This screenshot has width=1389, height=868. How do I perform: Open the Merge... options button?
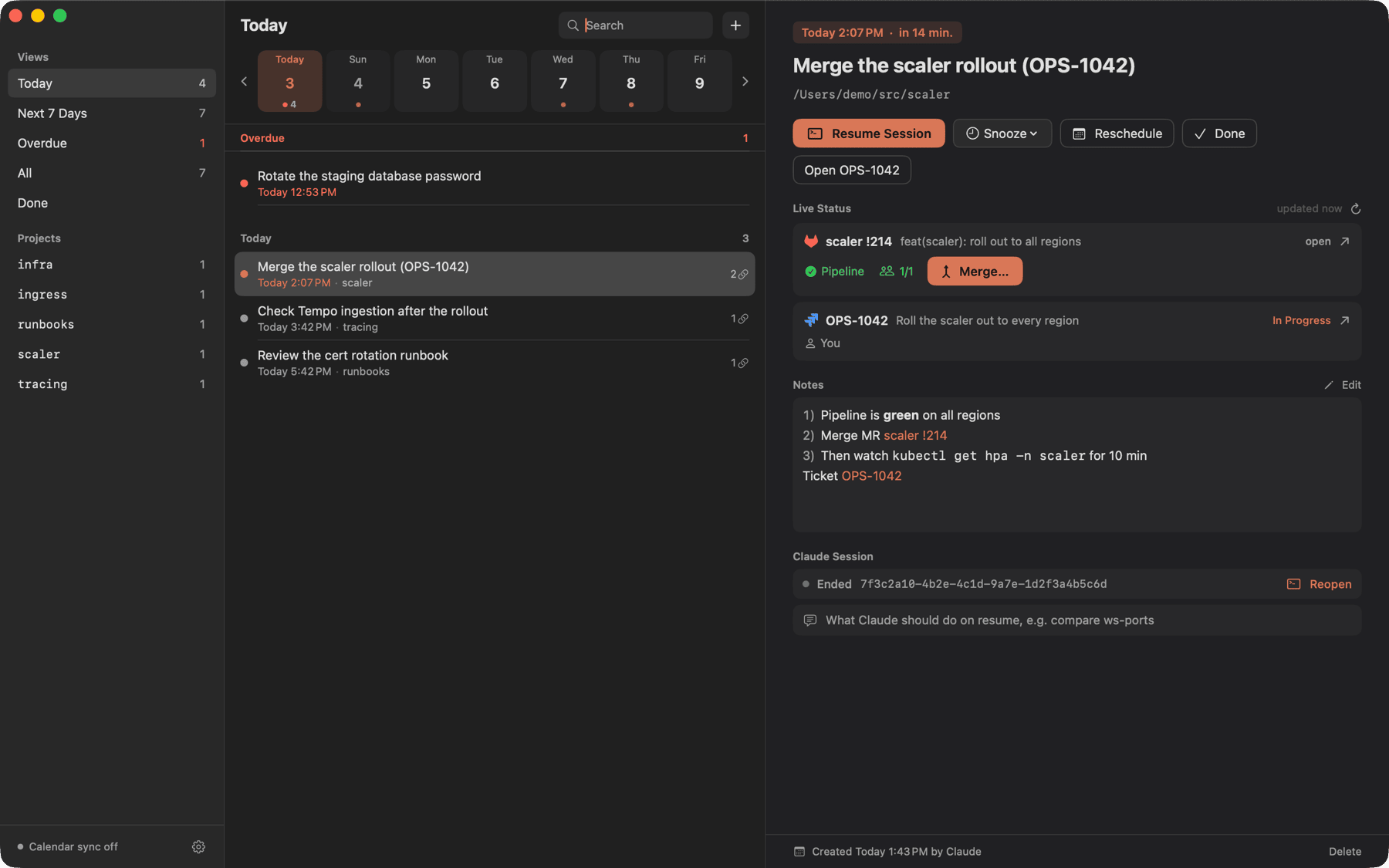[x=975, y=272]
